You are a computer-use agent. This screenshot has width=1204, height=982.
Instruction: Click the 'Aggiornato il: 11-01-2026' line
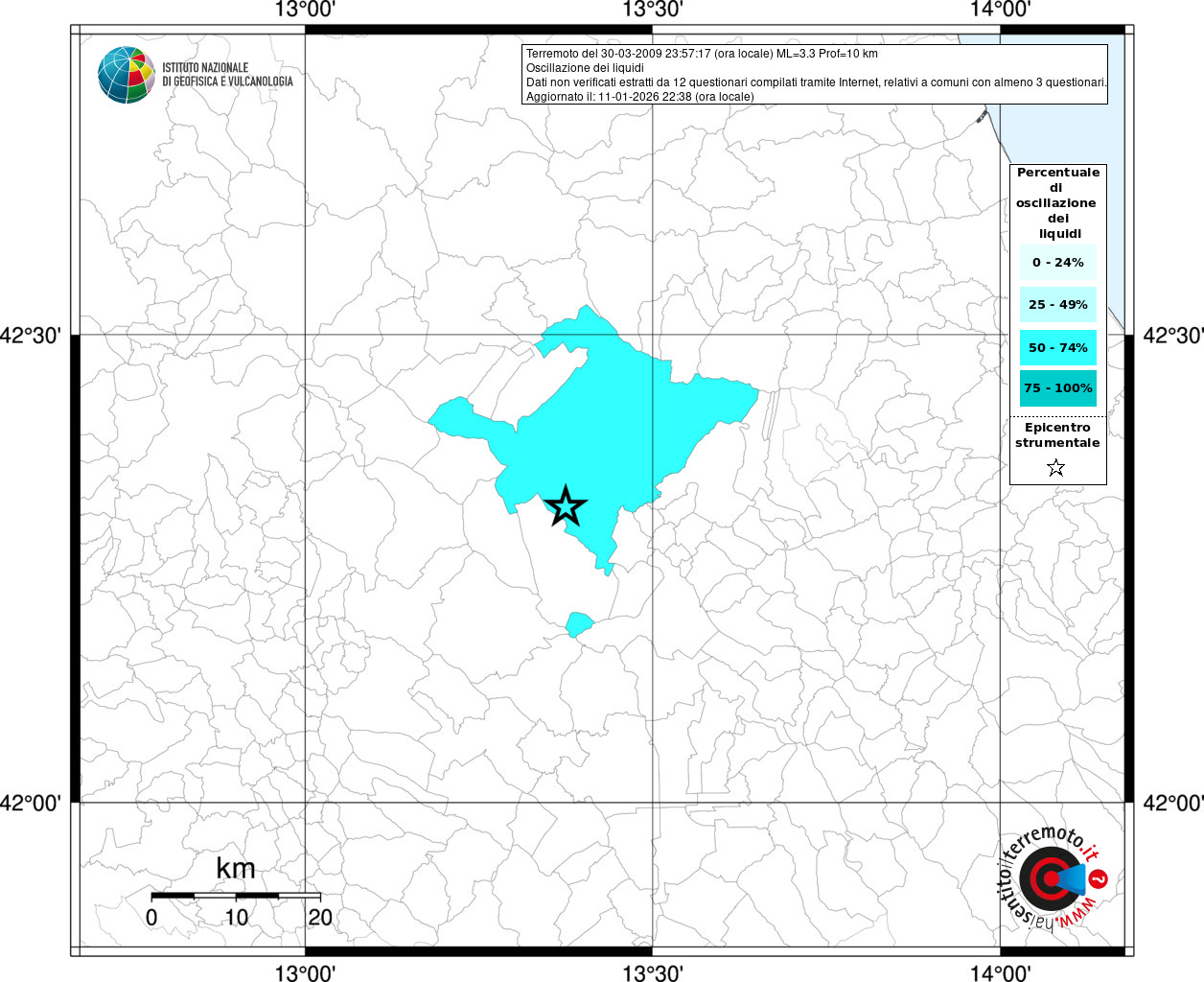click(639, 97)
